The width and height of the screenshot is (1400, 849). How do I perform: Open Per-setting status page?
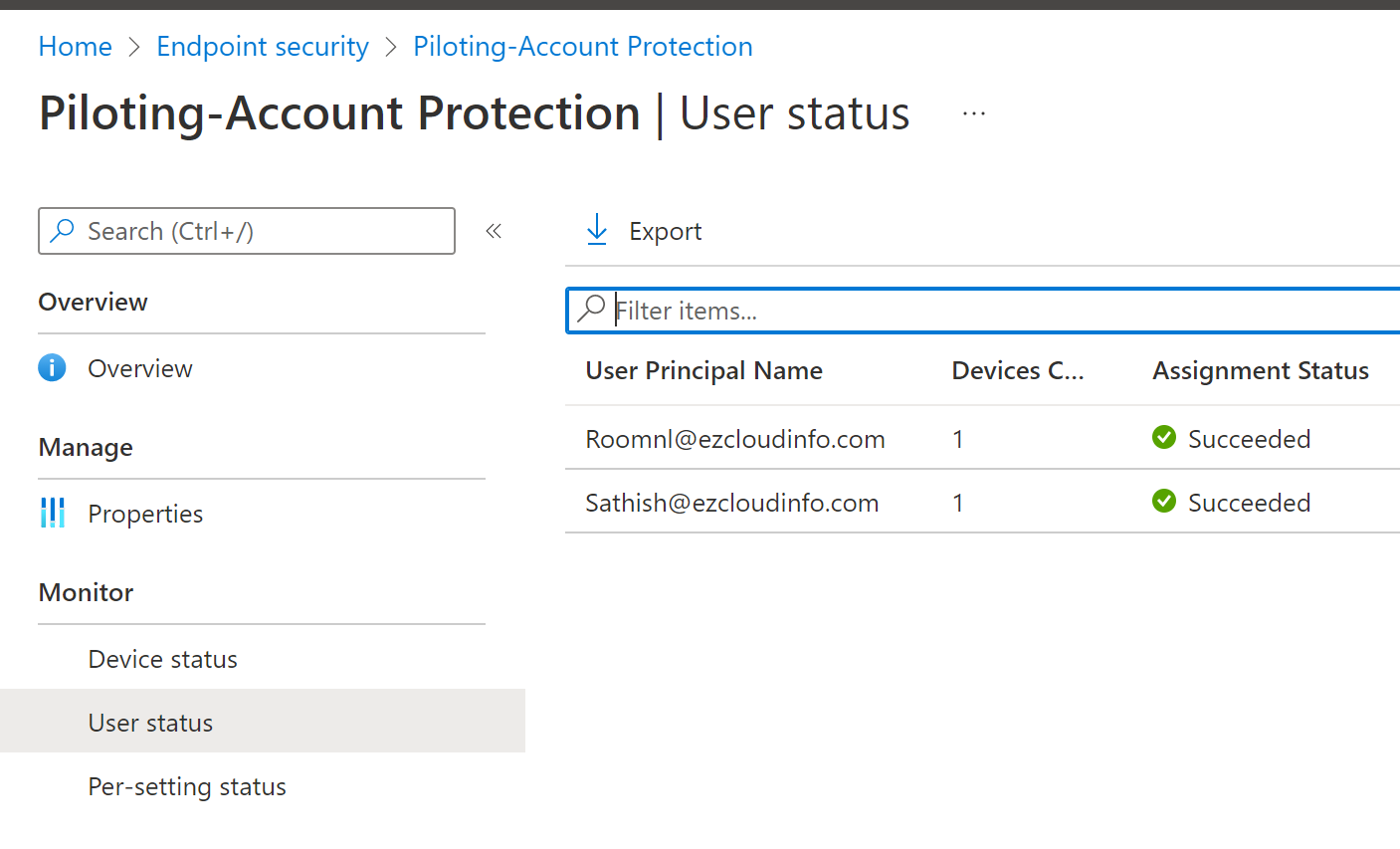click(187, 786)
